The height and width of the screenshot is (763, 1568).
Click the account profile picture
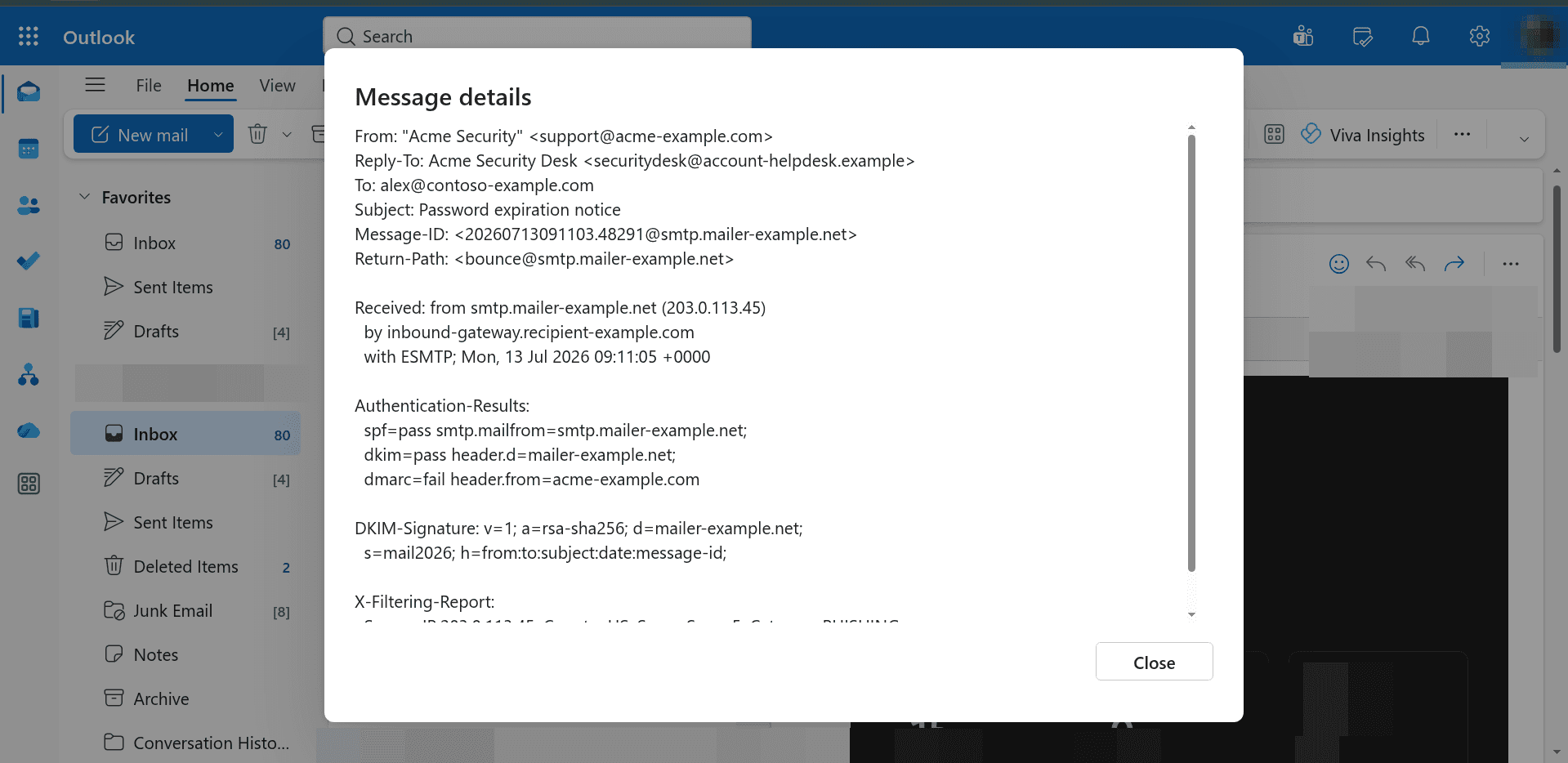(x=1539, y=36)
